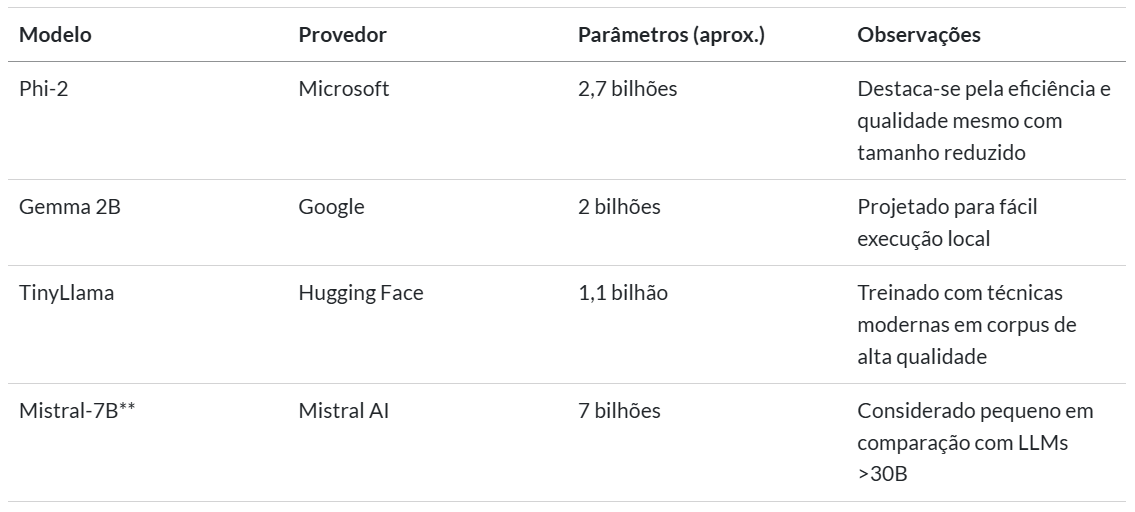The width and height of the screenshot is (1135, 512).
Task: Click the Modelo column header
Action: point(56,35)
